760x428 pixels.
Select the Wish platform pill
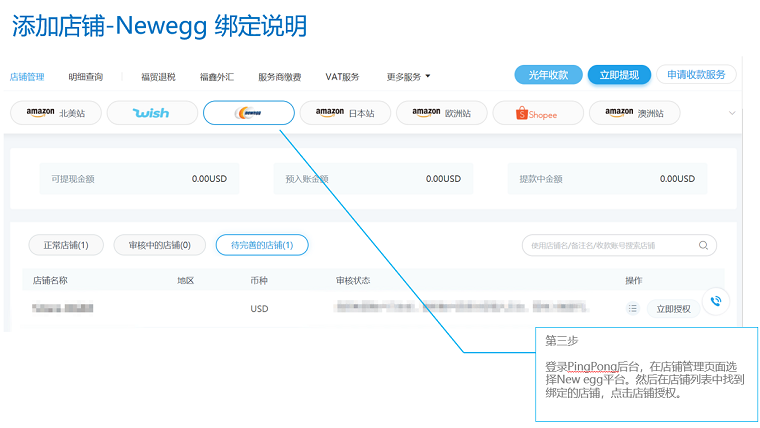coord(152,113)
